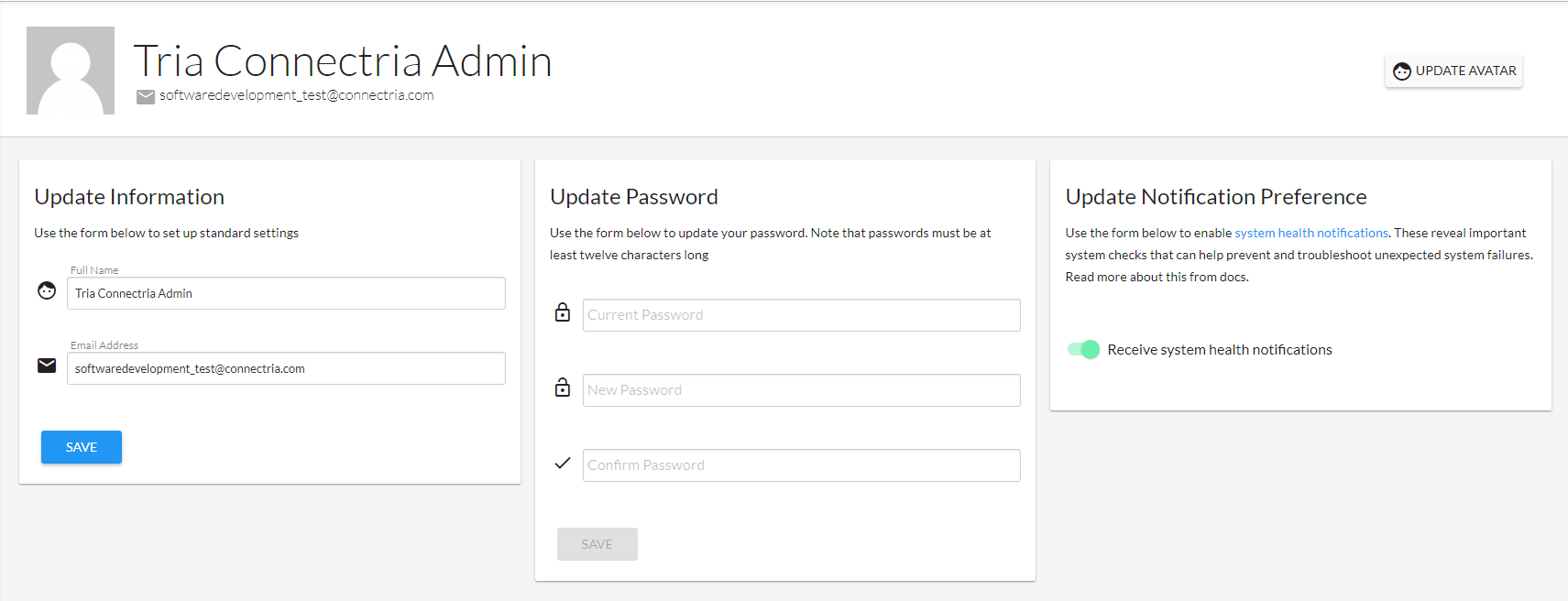Click the Update Information heading
Viewport: 1568px width, 601px height.
(129, 197)
